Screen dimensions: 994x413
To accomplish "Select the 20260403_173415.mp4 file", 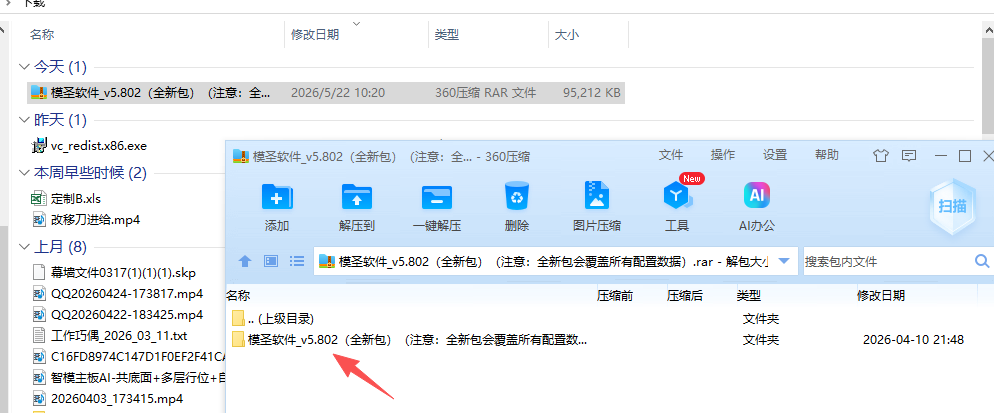I will (117, 399).
